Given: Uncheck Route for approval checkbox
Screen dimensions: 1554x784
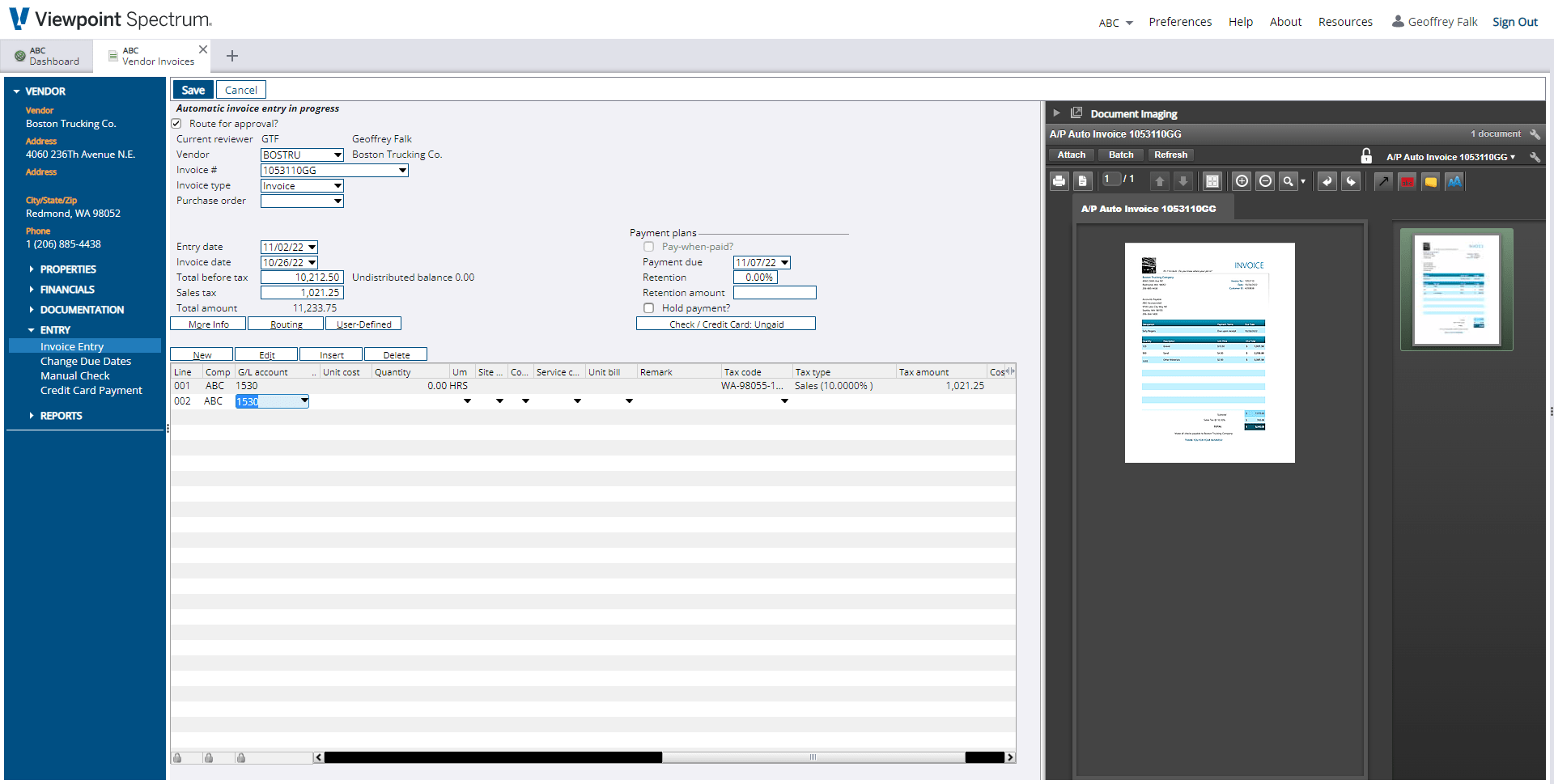Looking at the screenshot, I should click(x=176, y=124).
